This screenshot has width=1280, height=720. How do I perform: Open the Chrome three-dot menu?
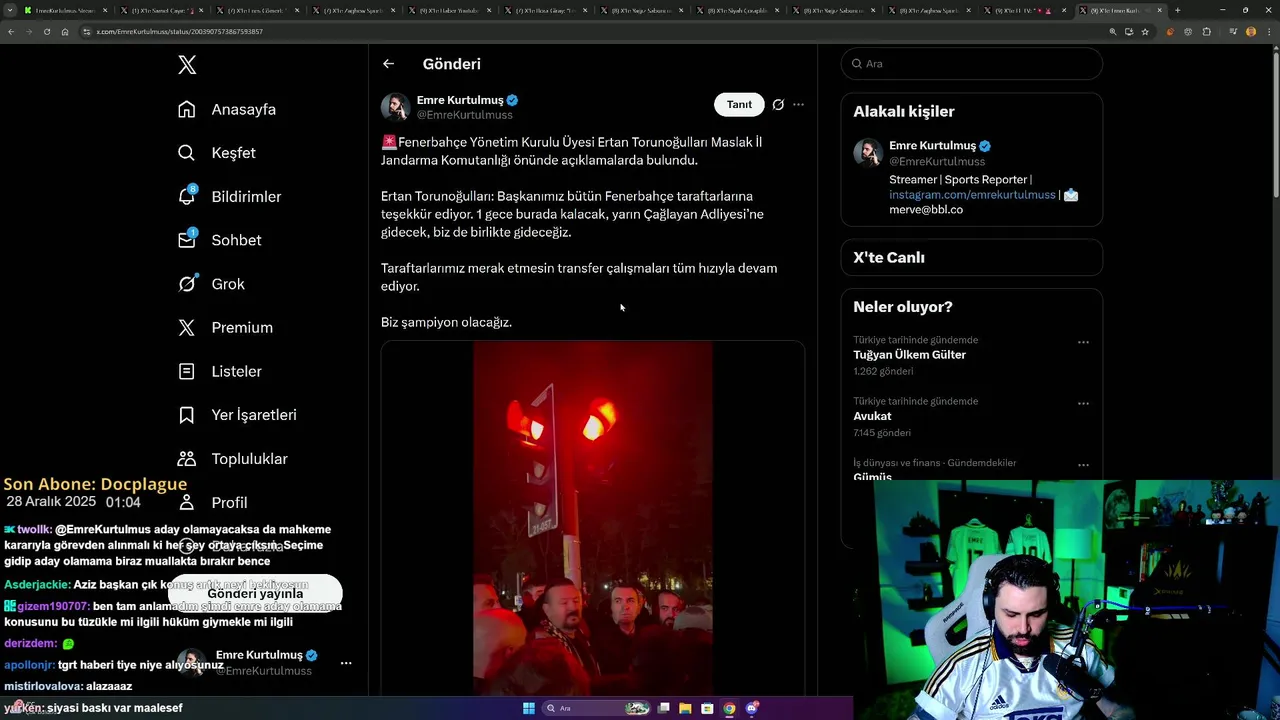pos(1268,31)
